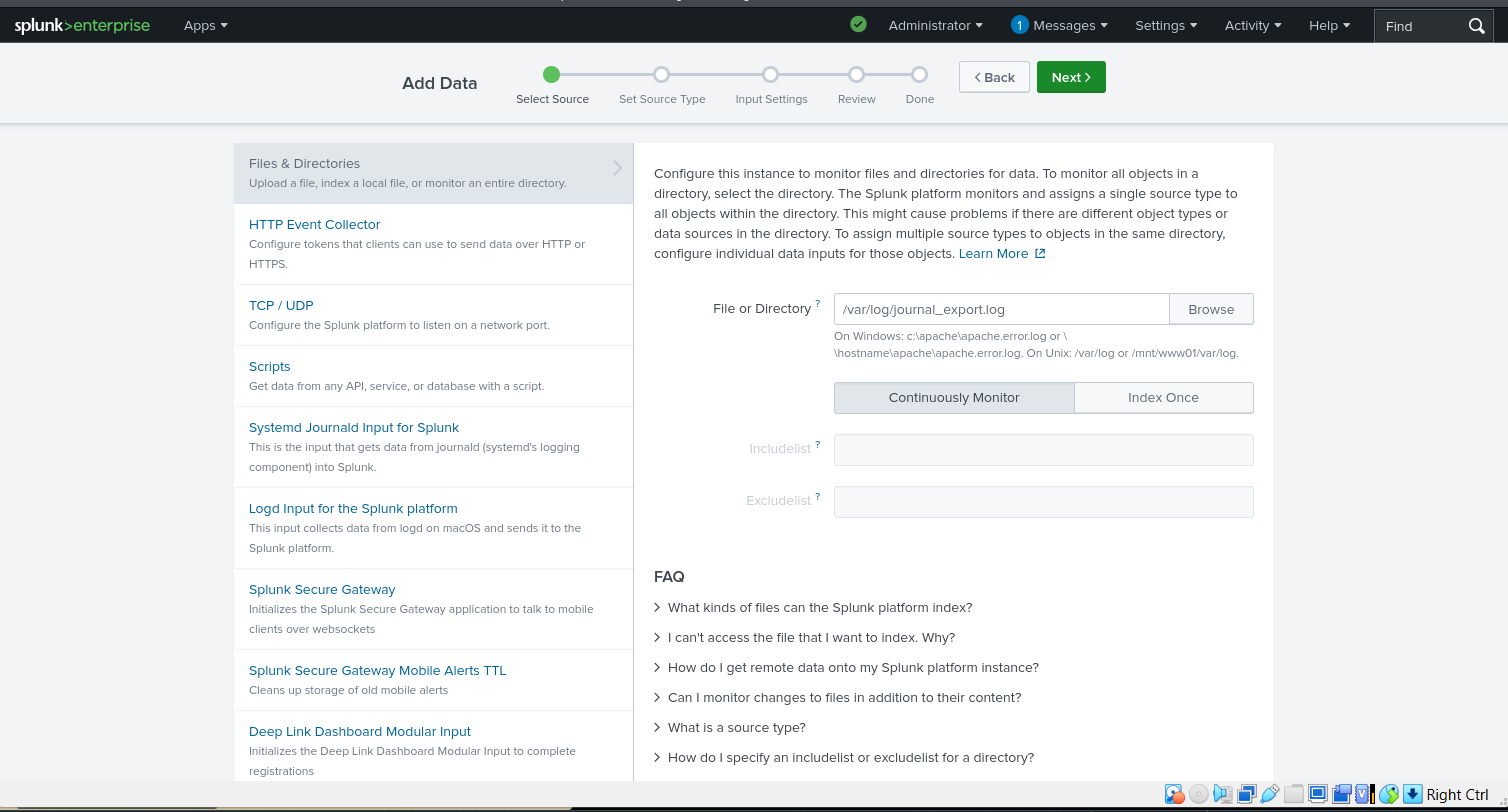Click the VirtualBox audio icon
The height and width of the screenshot is (812, 1508).
[1223, 794]
